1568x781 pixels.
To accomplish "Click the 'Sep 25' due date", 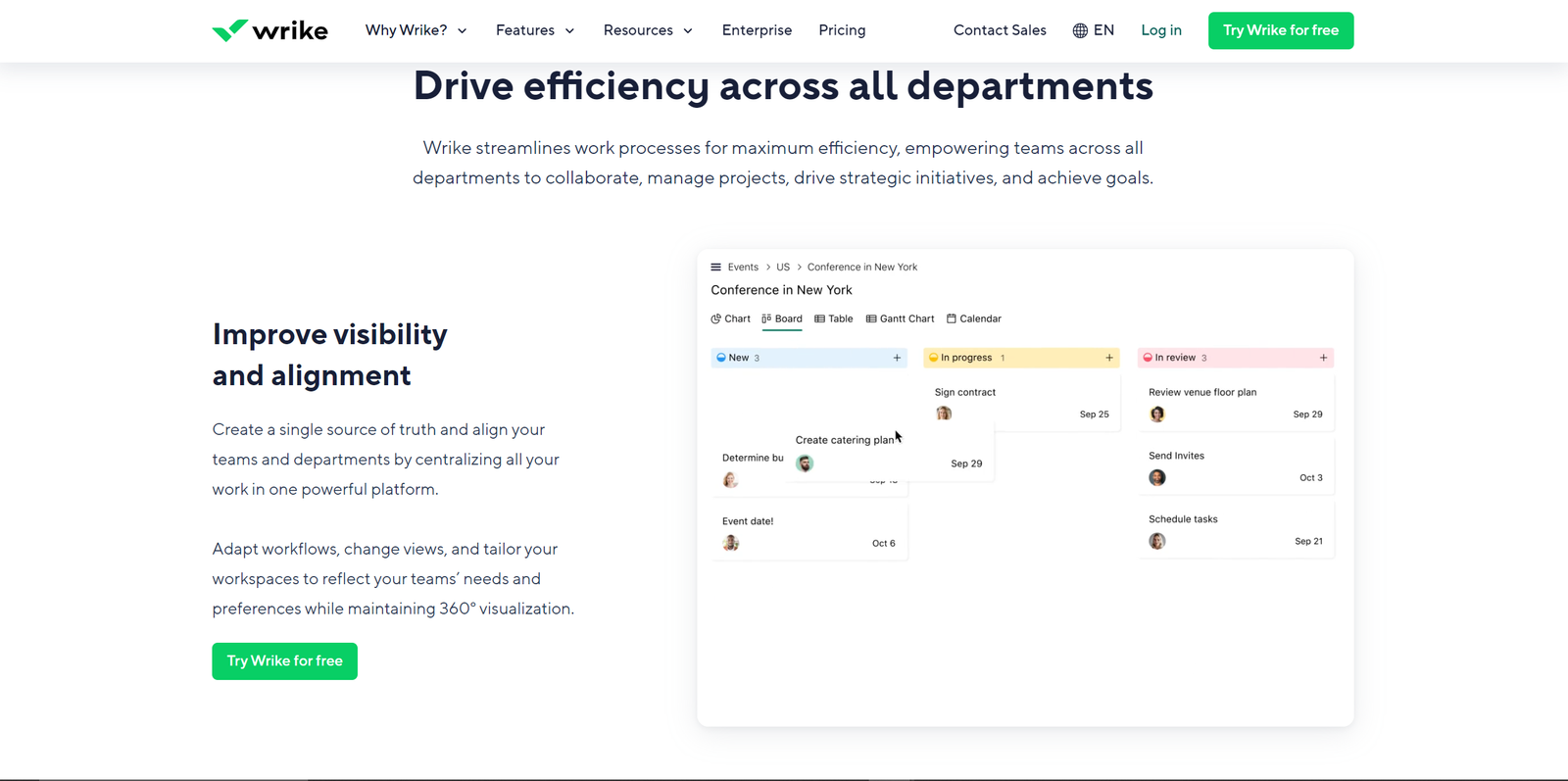I will point(1095,415).
